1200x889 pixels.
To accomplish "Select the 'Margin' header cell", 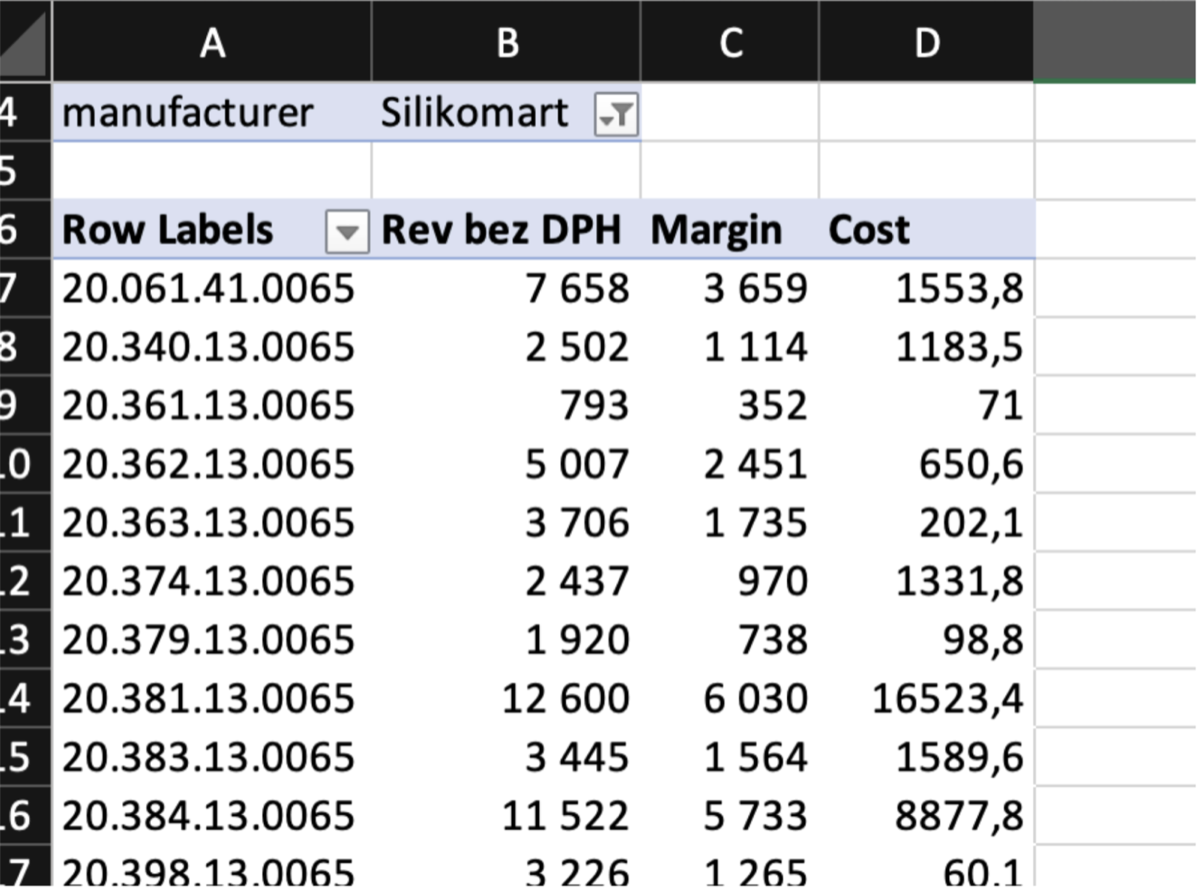I will pos(730,230).
